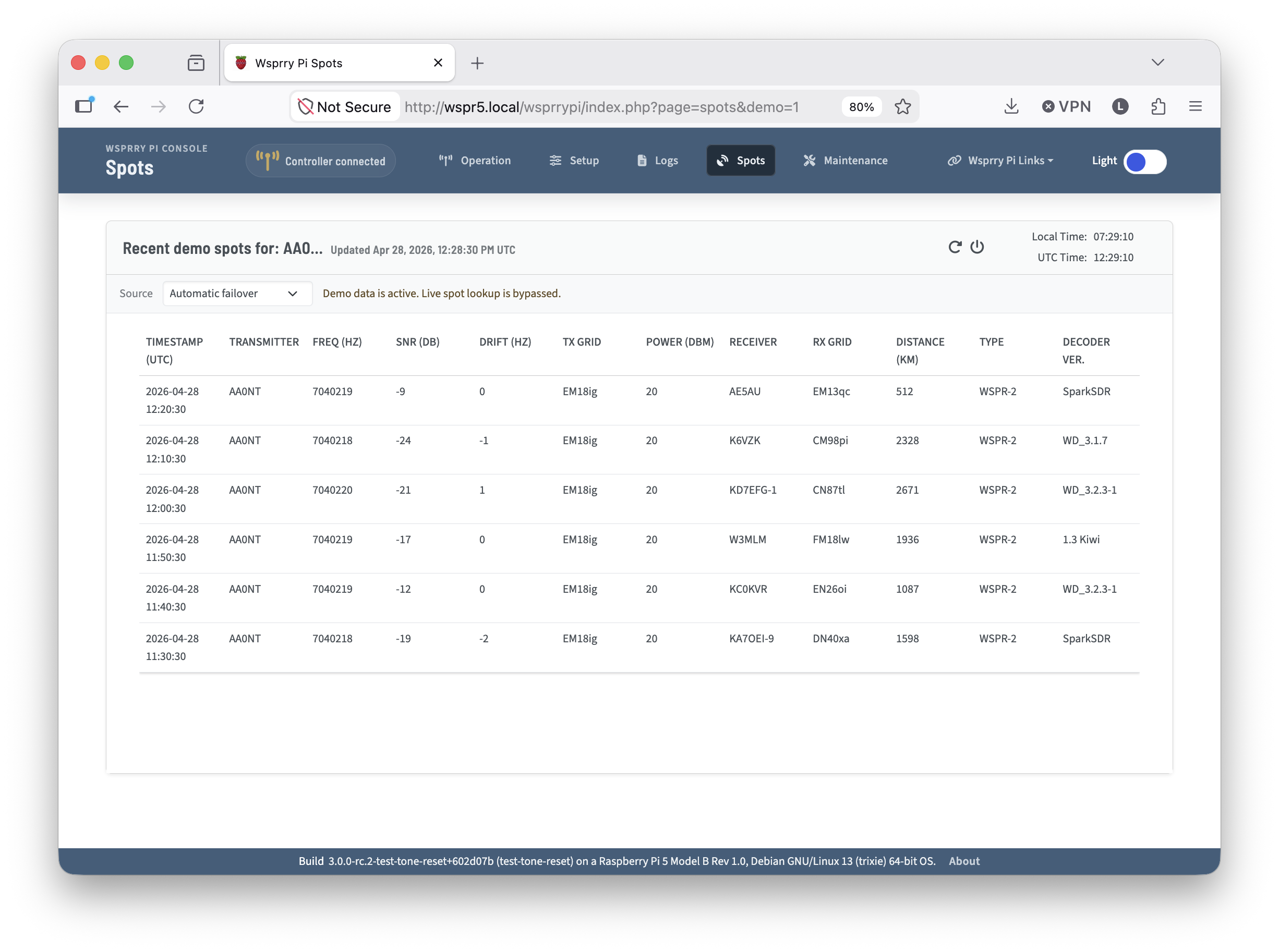Image resolution: width=1279 pixels, height=952 pixels.
Task: Click the About link in footer
Action: [x=964, y=861]
